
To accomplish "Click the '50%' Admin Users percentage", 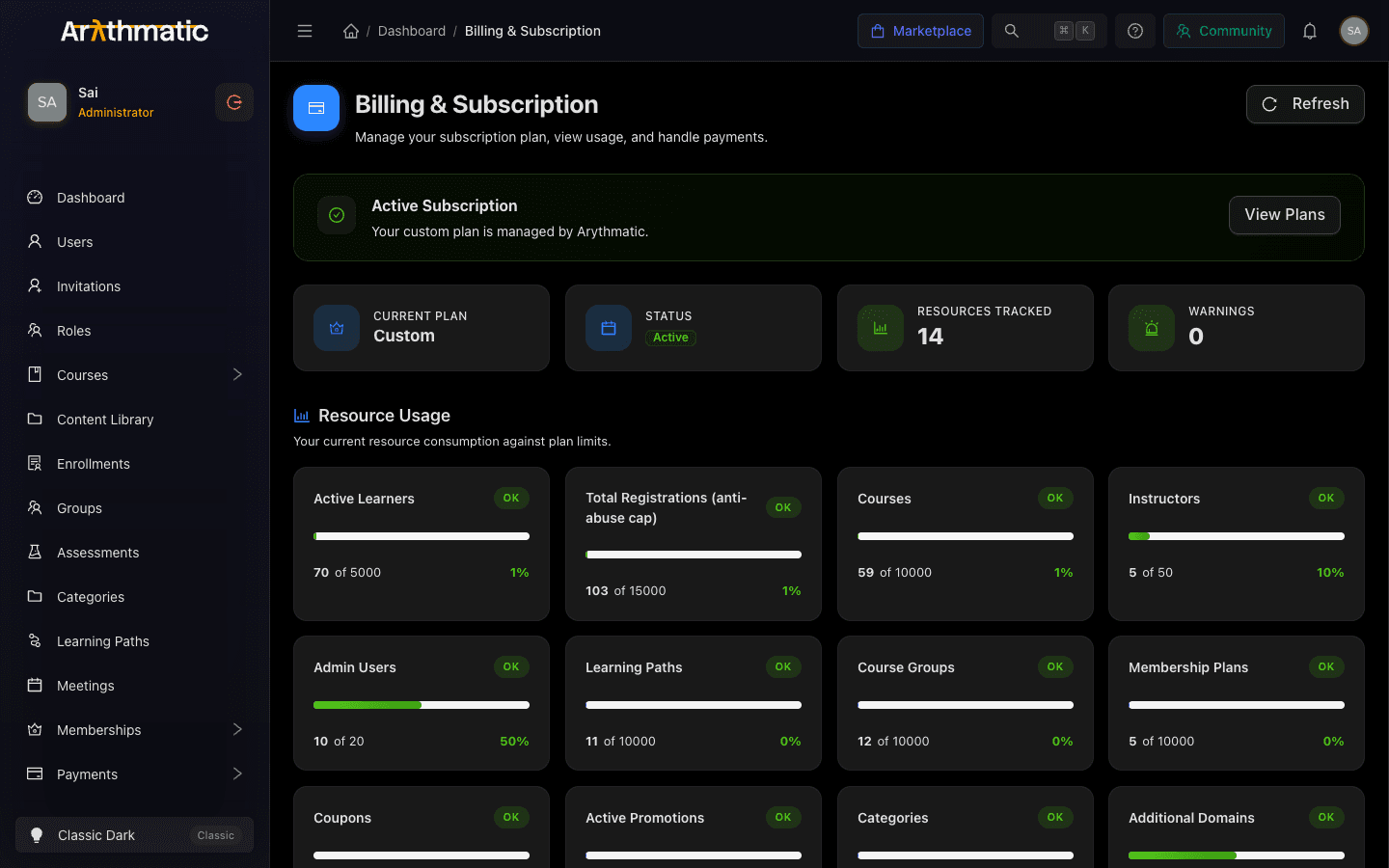I will pyautogui.click(x=514, y=742).
